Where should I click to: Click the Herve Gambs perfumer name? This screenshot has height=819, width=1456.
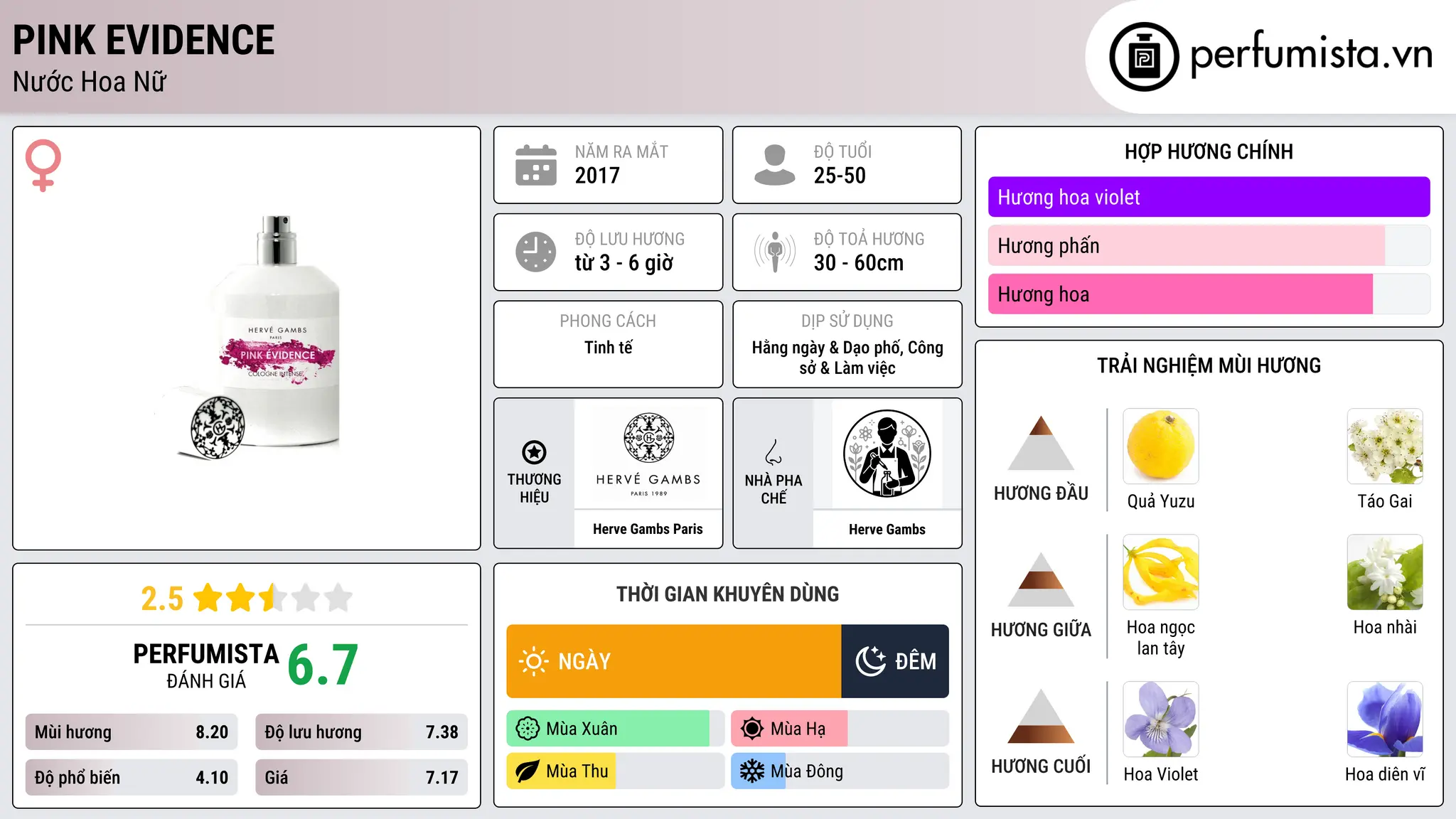pos(887,529)
